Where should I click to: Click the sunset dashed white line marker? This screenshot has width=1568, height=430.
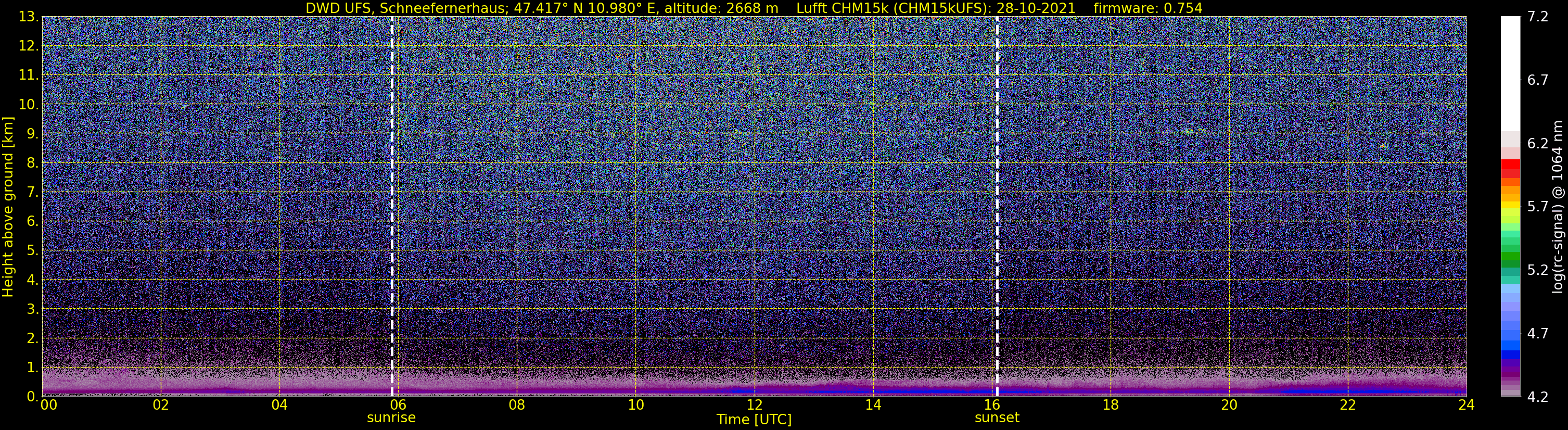tap(997, 207)
